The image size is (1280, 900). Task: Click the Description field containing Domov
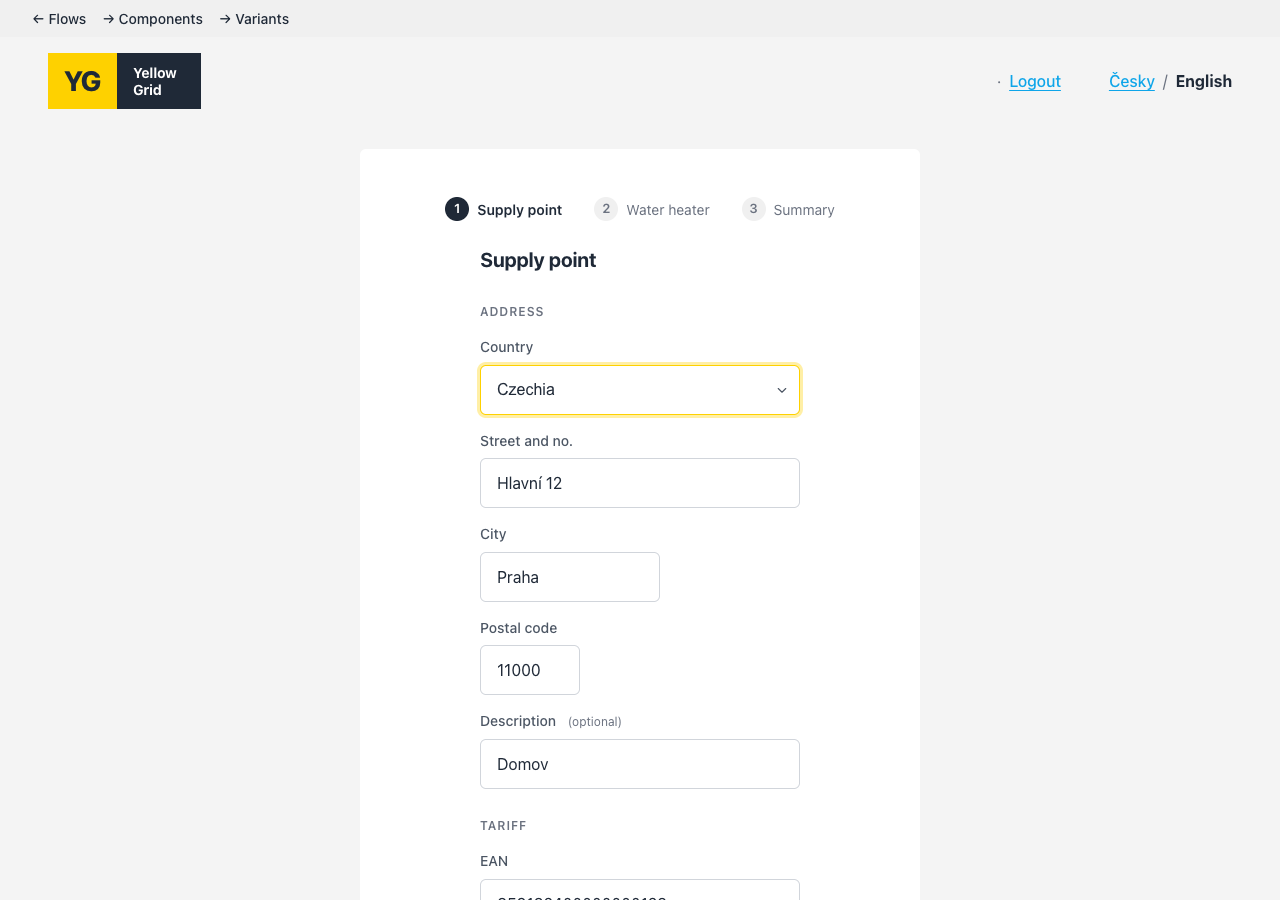(x=640, y=764)
